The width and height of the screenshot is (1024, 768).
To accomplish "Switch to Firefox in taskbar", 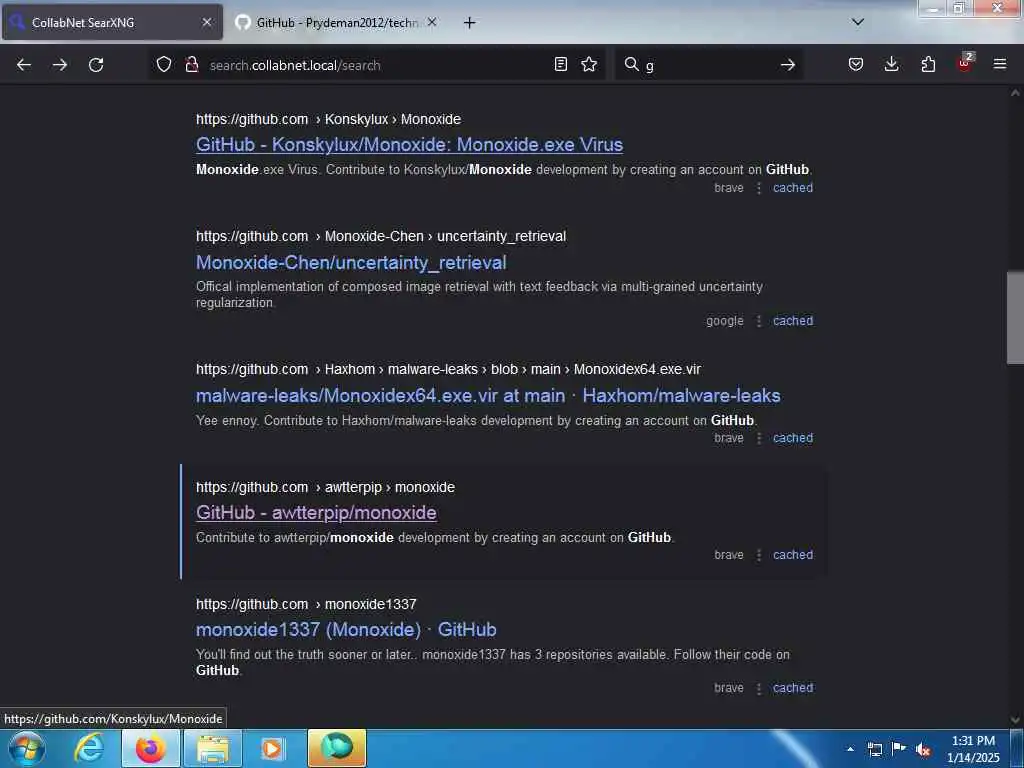I will click(x=151, y=748).
